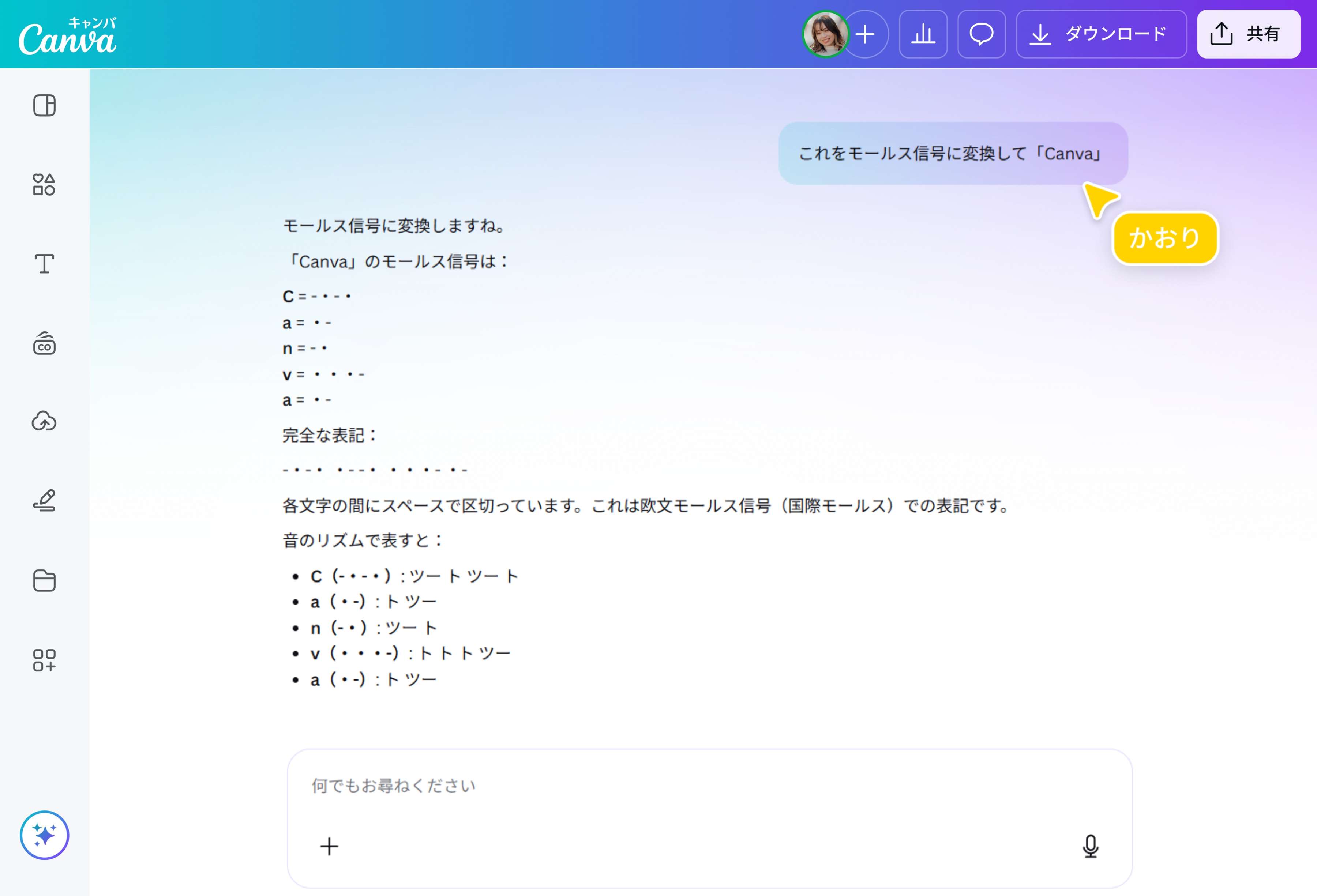The width and height of the screenshot is (1317, 896).
Task: Select the Draw pen tool
Action: [x=44, y=501]
